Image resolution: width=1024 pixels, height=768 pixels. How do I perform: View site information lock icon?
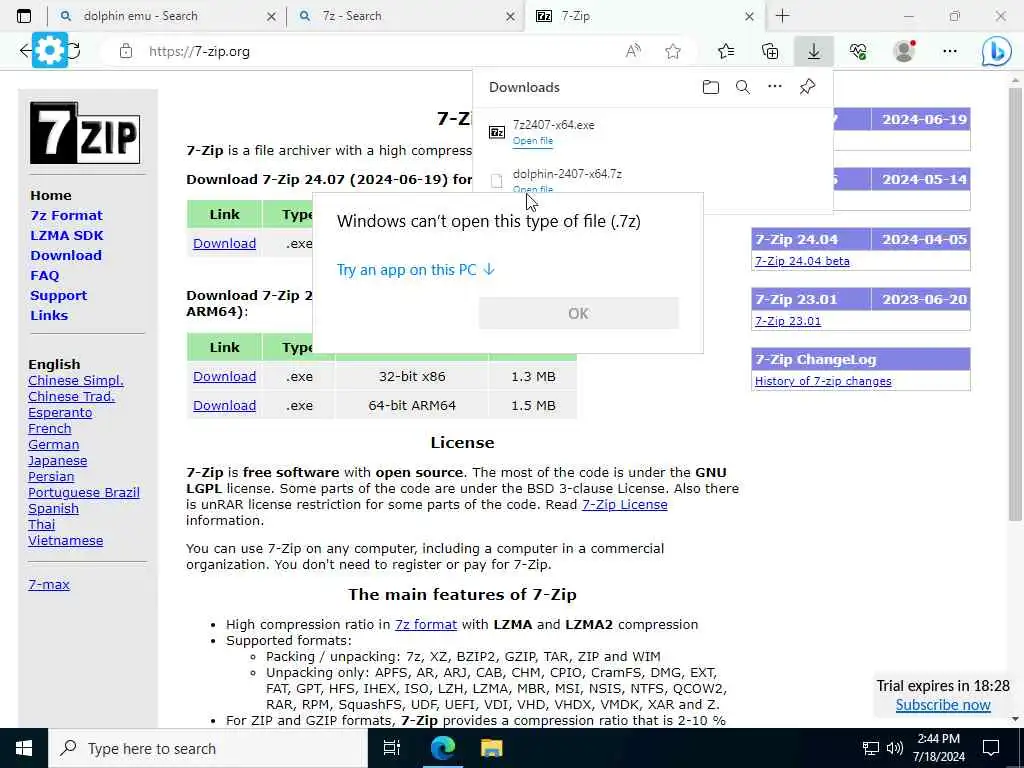126,51
